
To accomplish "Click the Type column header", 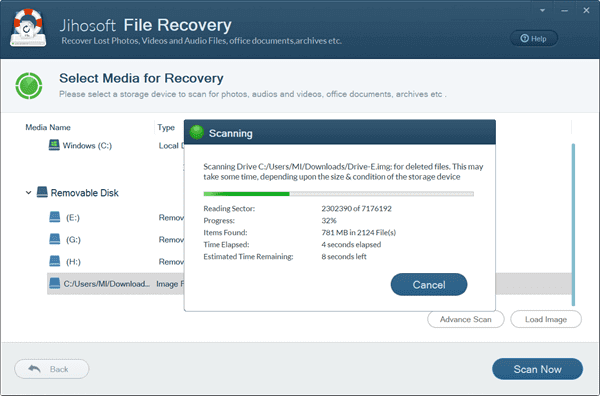I will (166, 127).
